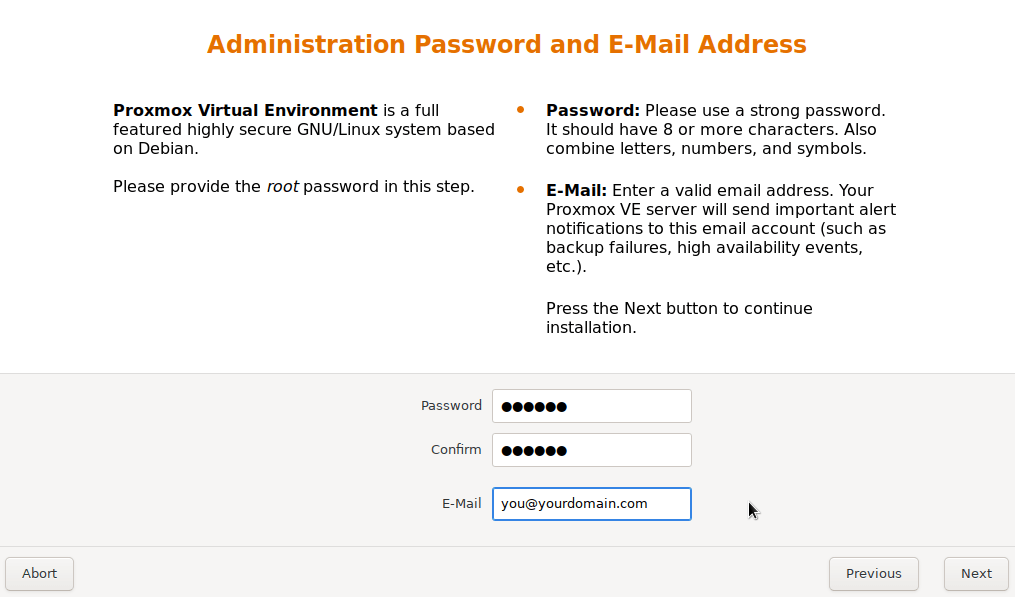Image resolution: width=1015 pixels, height=597 pixels.
Task: Select the E-Mail address field
Action: coord(592,504)
